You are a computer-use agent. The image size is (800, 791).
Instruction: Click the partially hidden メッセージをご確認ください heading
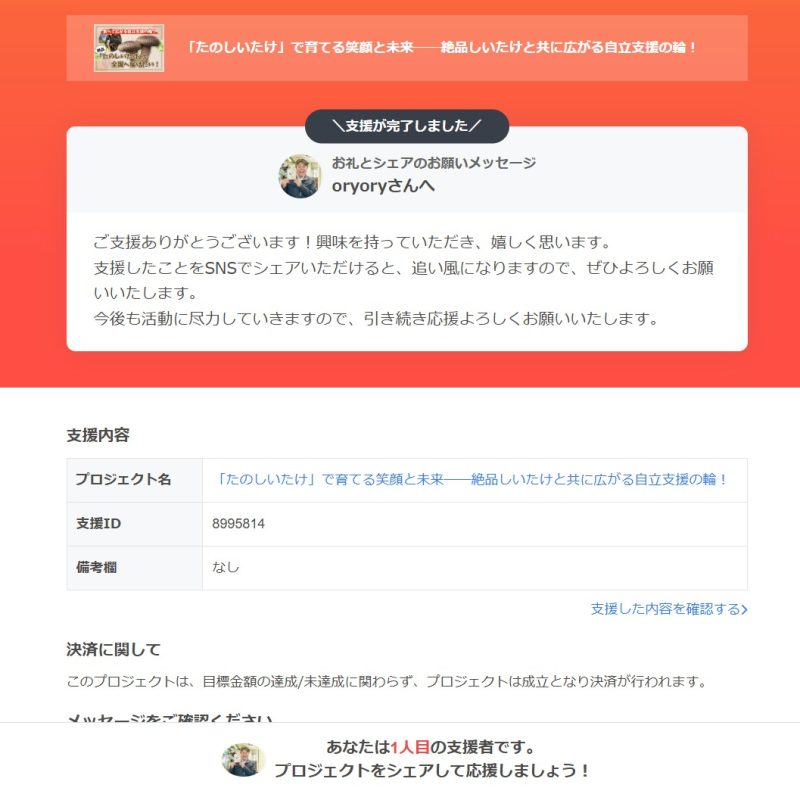(170, 718)
